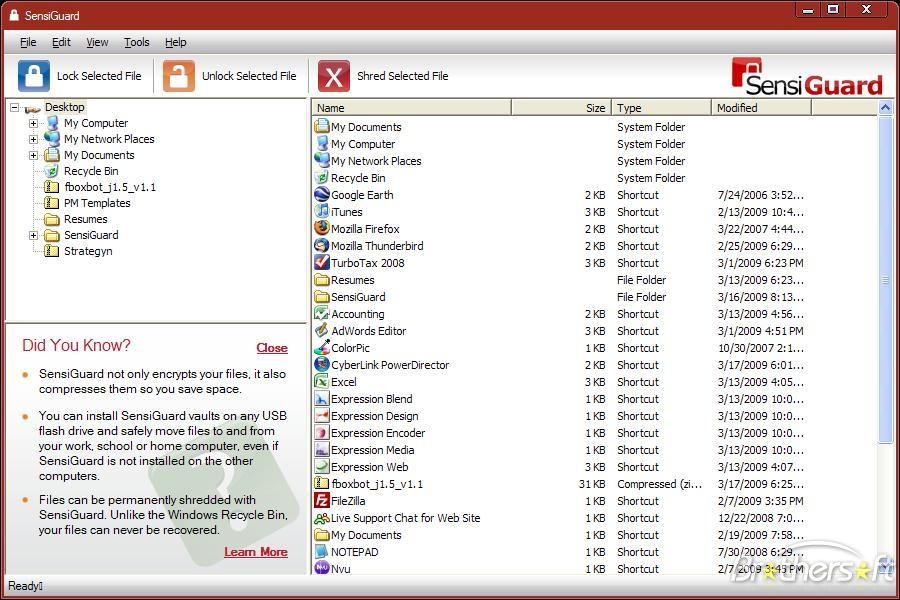
Task: Select the FileZilla icon
Action: (x=322, y=501)
